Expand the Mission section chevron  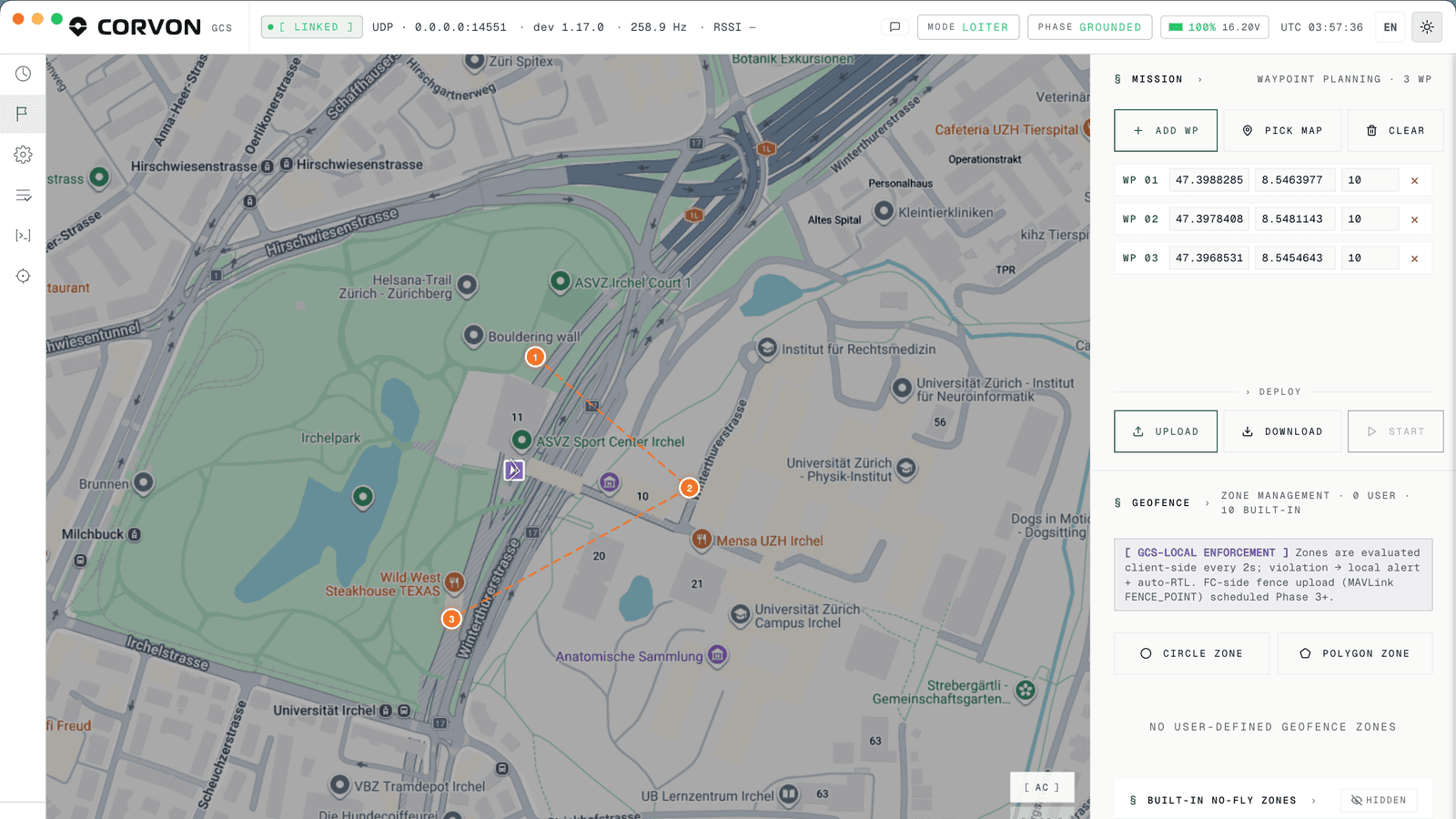(x=1200, y=80)
